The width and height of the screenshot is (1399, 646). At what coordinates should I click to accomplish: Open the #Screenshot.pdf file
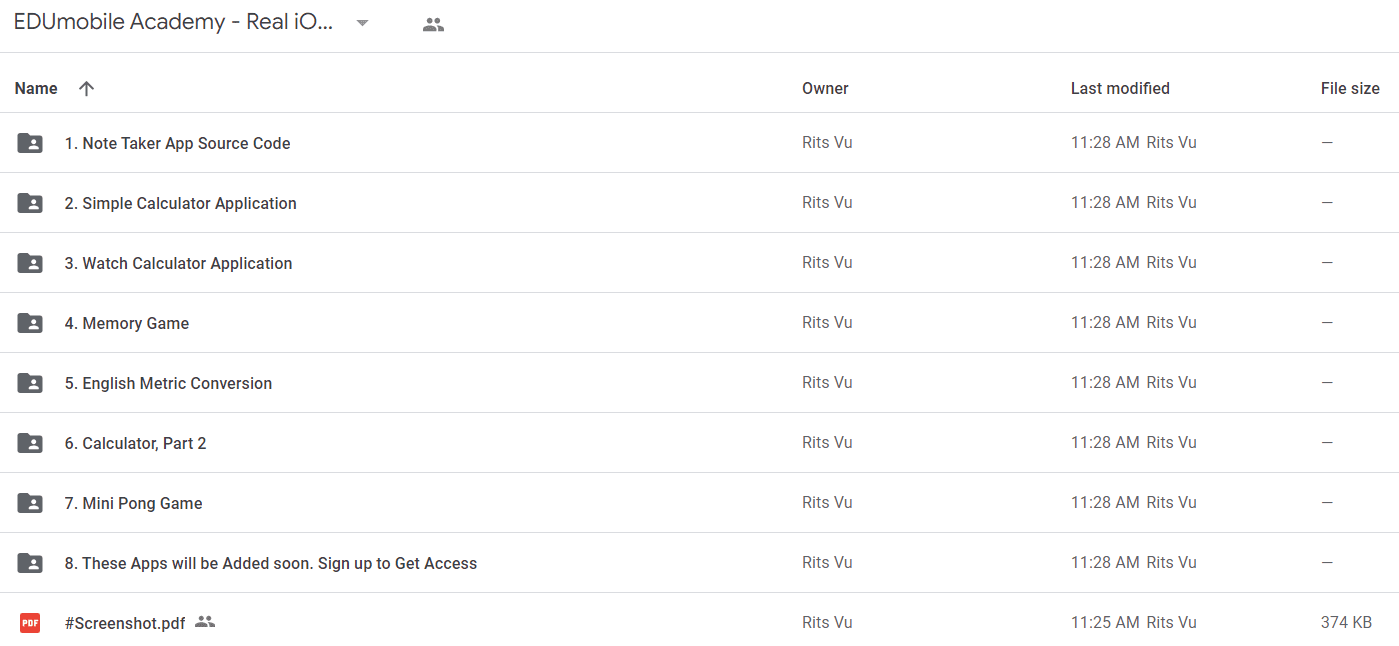(x=125, y=623)
